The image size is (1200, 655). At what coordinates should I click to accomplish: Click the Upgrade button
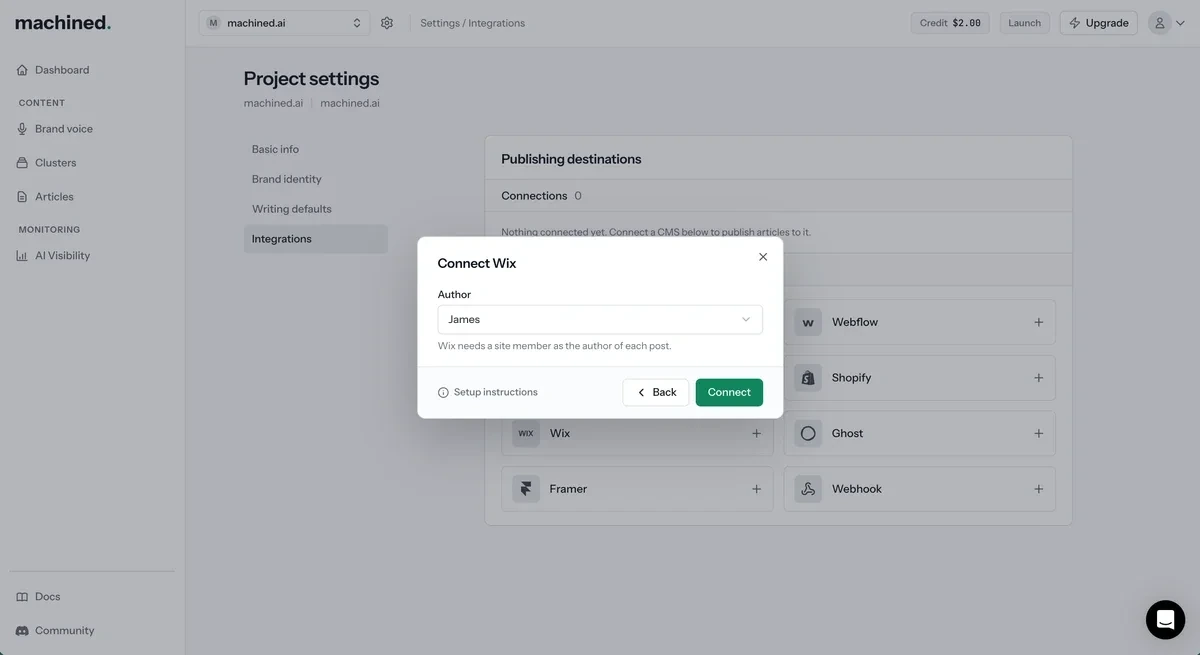[1098, 23]
